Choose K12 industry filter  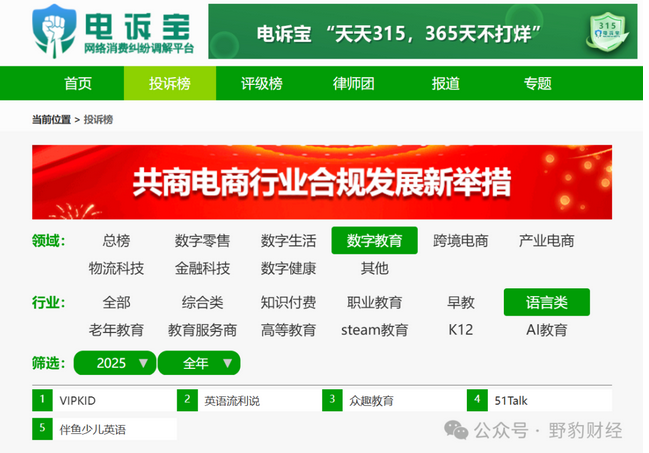point(461,330)
